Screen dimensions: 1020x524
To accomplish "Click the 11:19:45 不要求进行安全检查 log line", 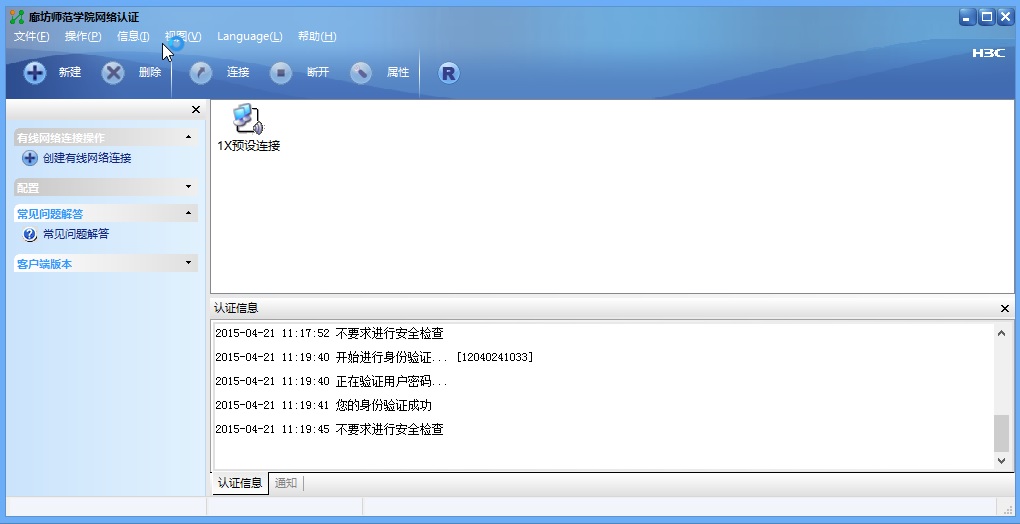I will (329, 430).
